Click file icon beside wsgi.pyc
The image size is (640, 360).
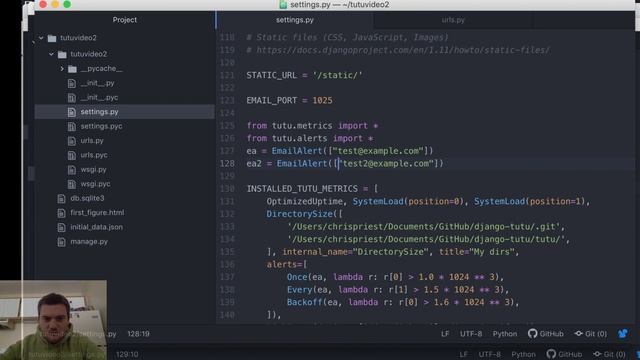coord(72,184)
